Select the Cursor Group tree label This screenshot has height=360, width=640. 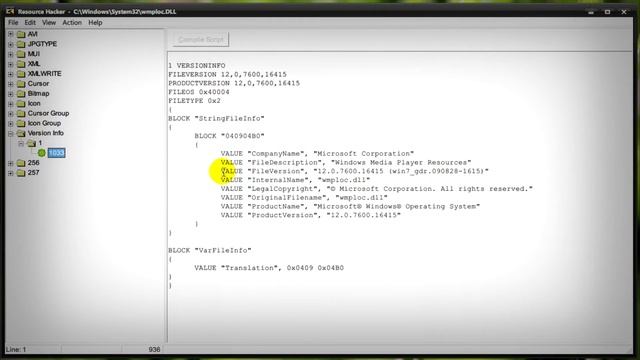[x=48, y=113]
